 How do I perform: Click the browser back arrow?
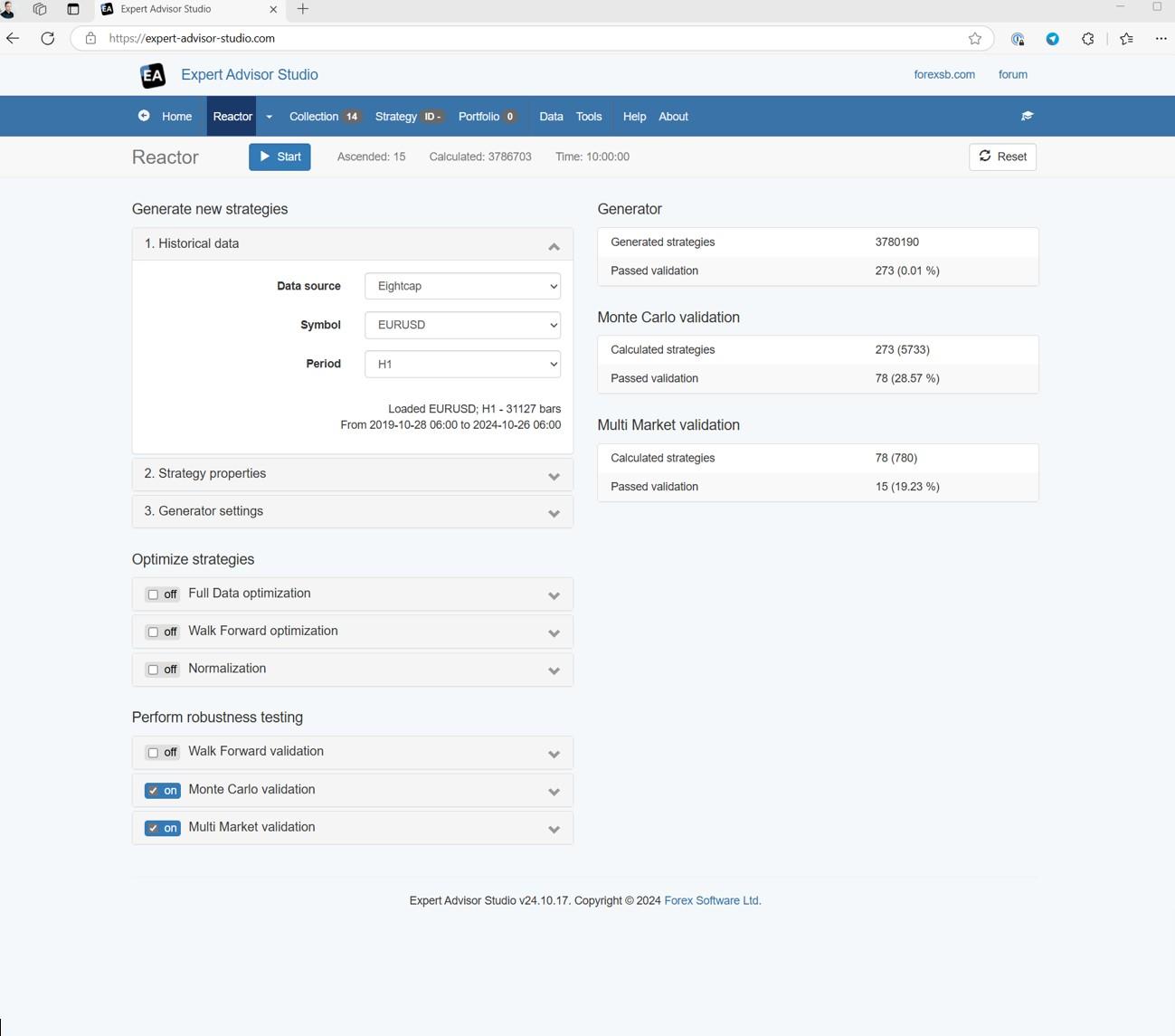(13, 38)
